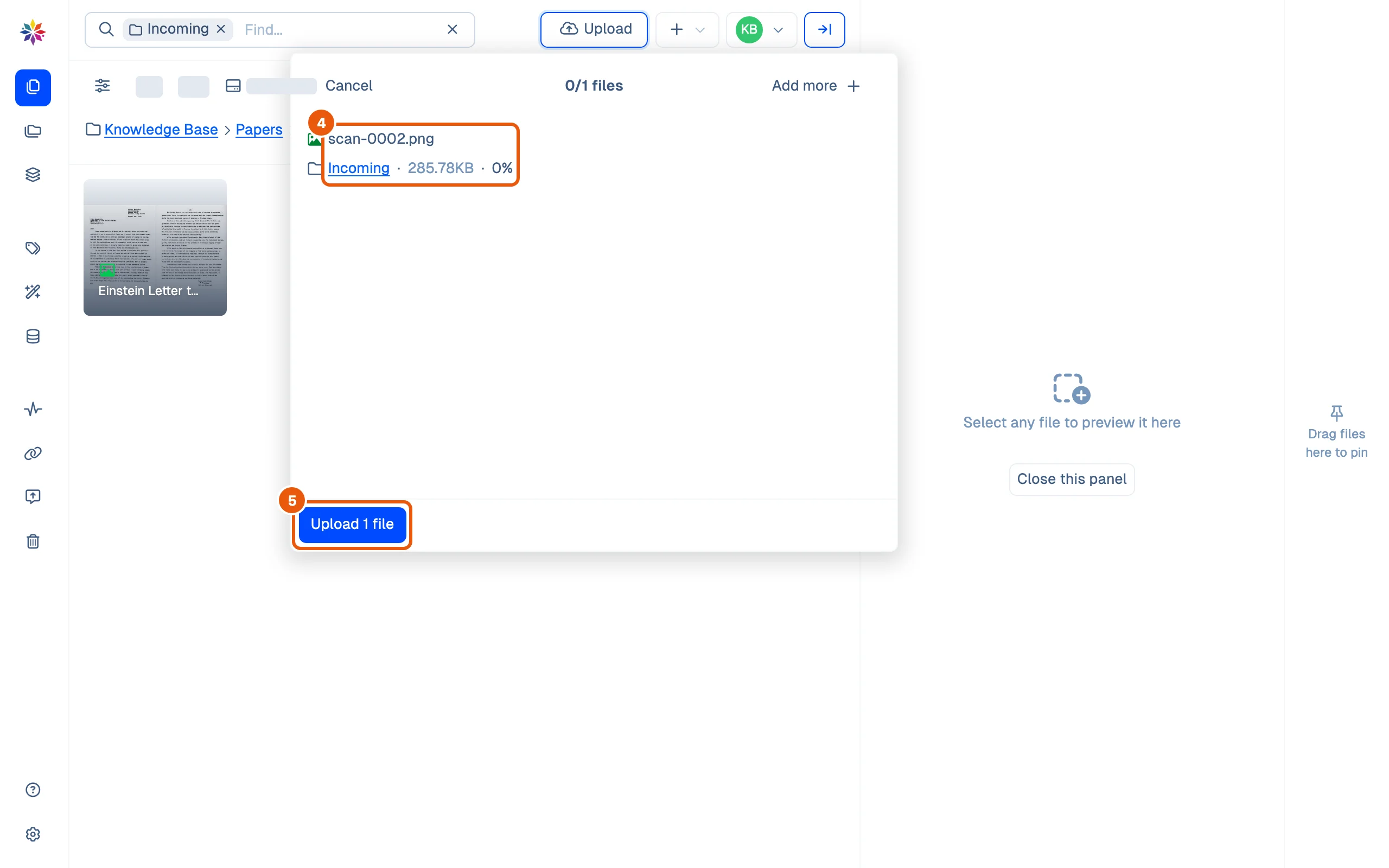The height and width of the screenshot is (868, 1389).
Task: Open the Files view in the sidebar
Action: [33, 87]
